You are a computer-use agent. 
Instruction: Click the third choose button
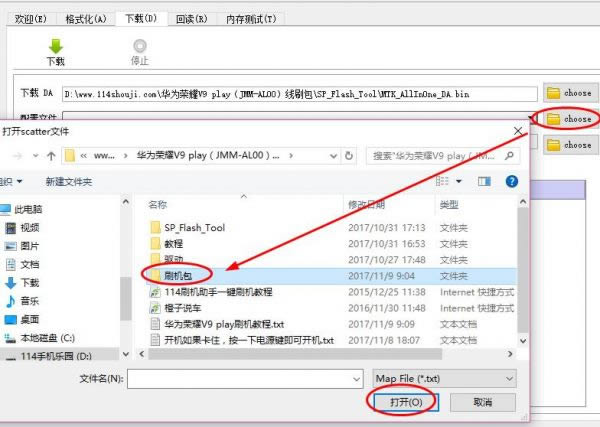click(570, 145)
